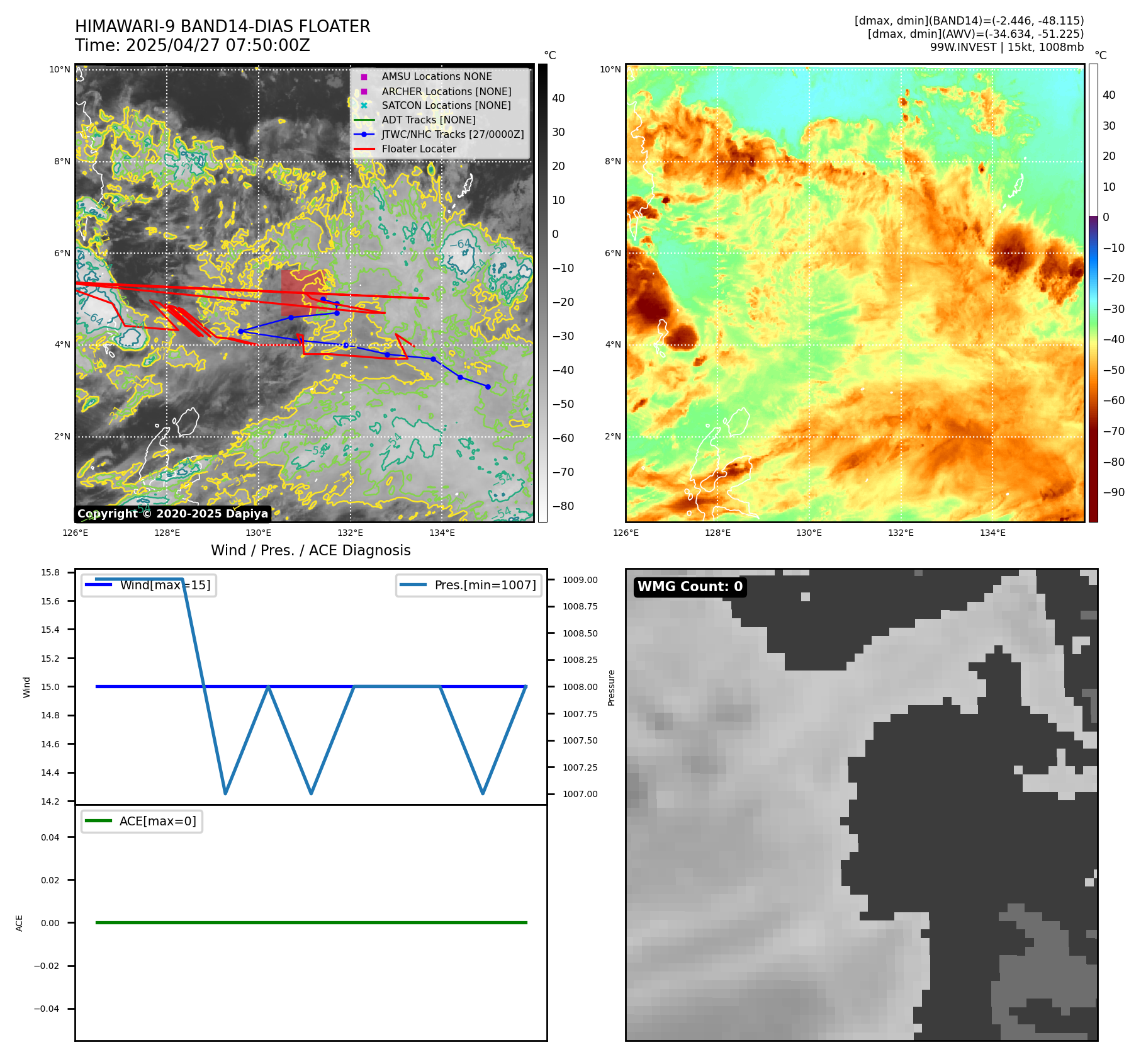Click the 14.2 wind axis tick
Screen dimensions: 1141x1064
tap(50, 801)
